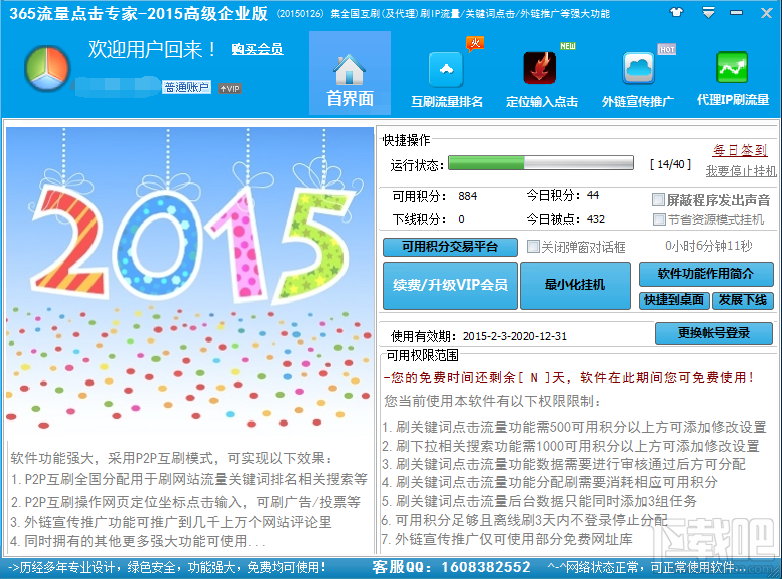The width and height of the screenshot is (782, 579).
Task: Click the shirt skin icon in title bar
Action: tap(676, 12)
